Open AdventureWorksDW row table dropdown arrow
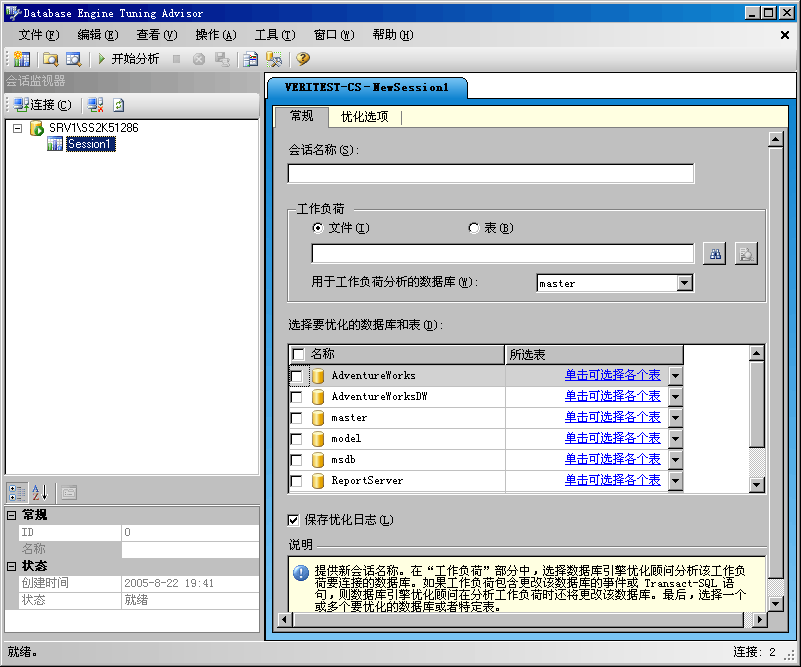 pos(675,397)
